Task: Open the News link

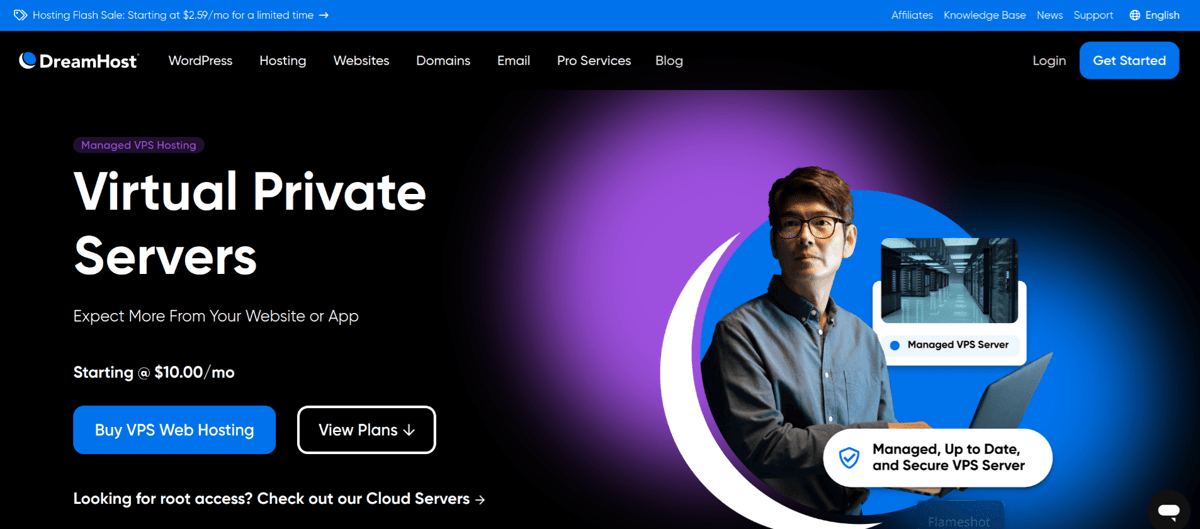Action: (x=1050, y=15)
